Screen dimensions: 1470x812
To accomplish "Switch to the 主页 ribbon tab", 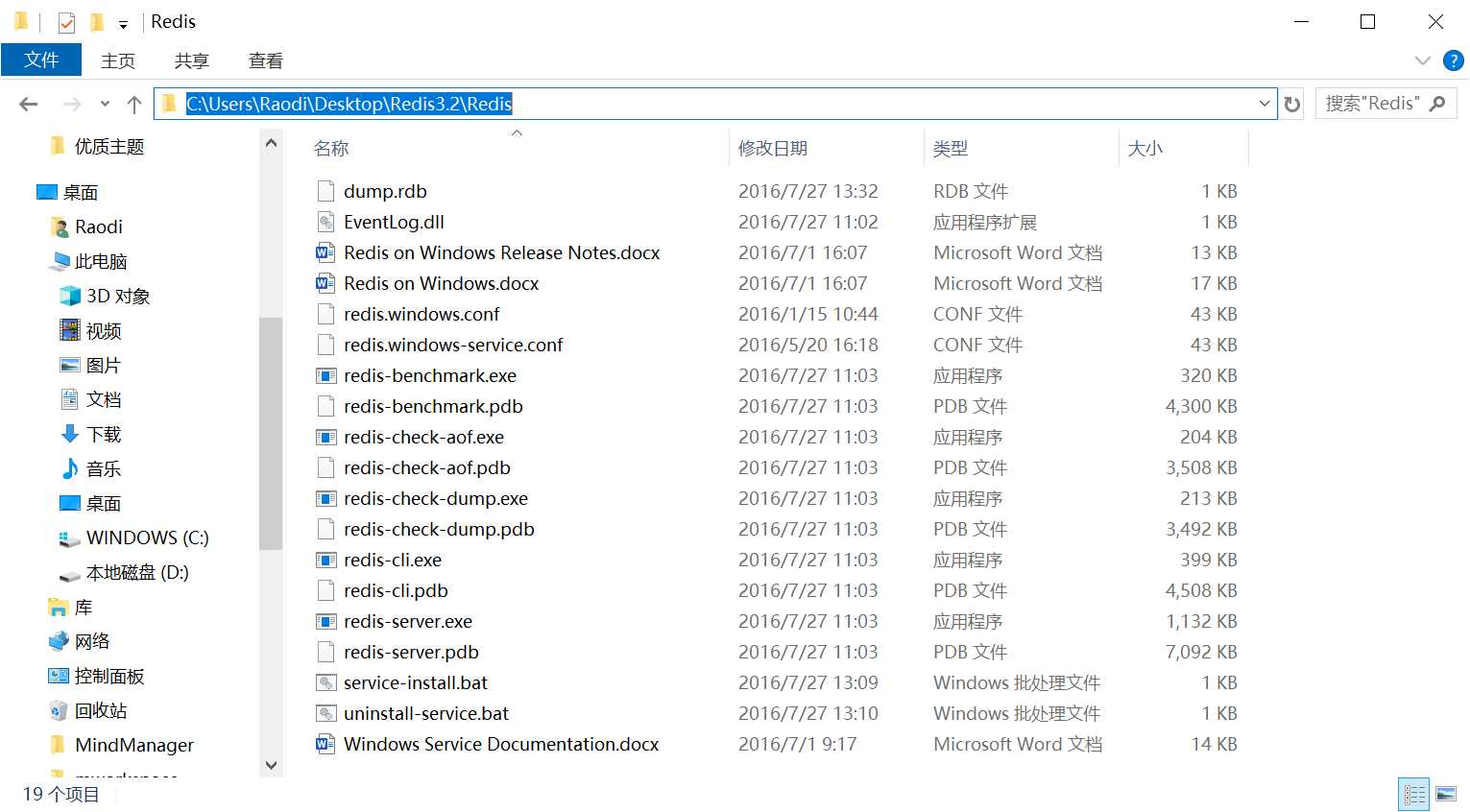I will point(118,60).
